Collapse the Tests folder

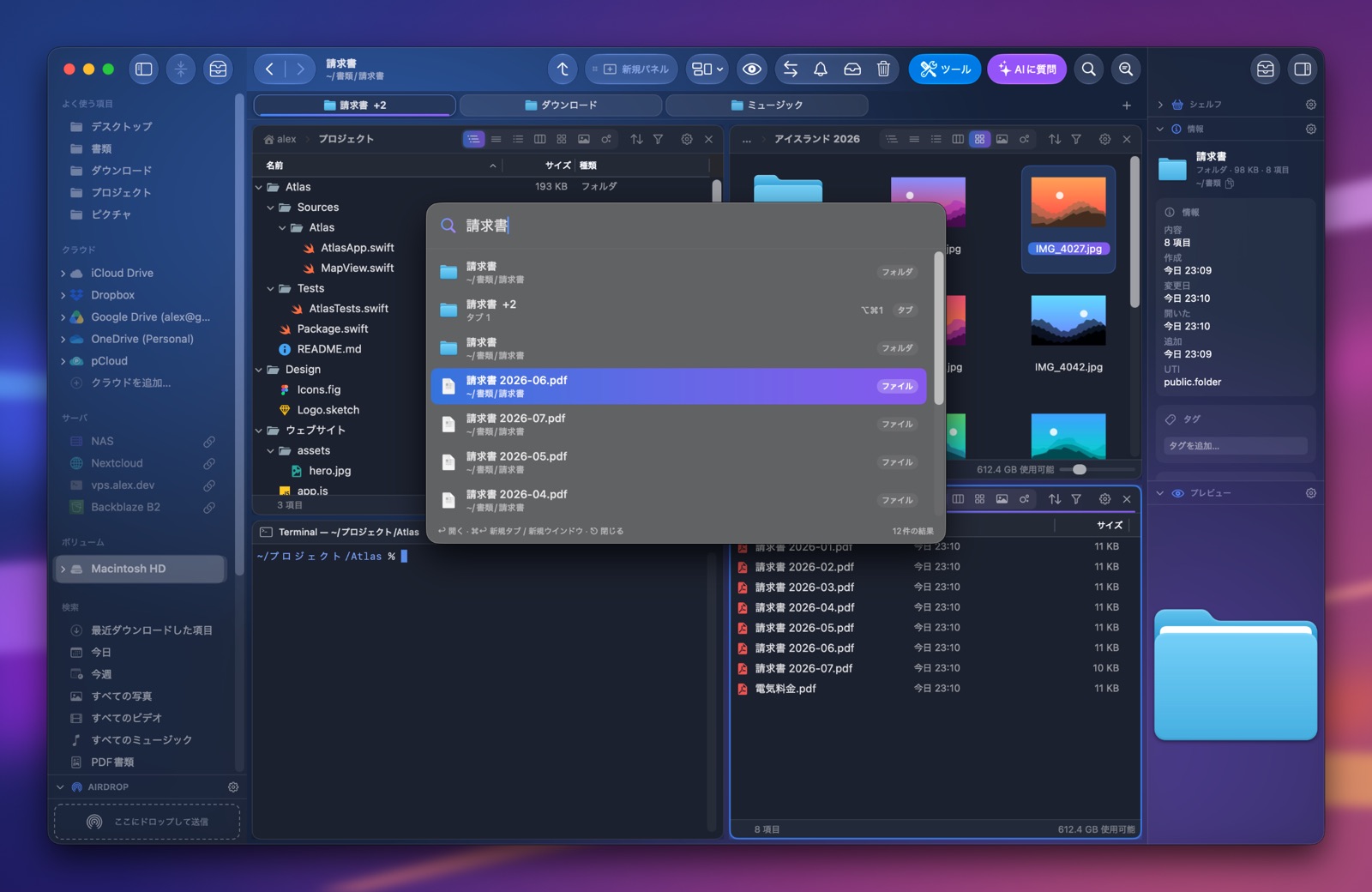coord(271,289)
